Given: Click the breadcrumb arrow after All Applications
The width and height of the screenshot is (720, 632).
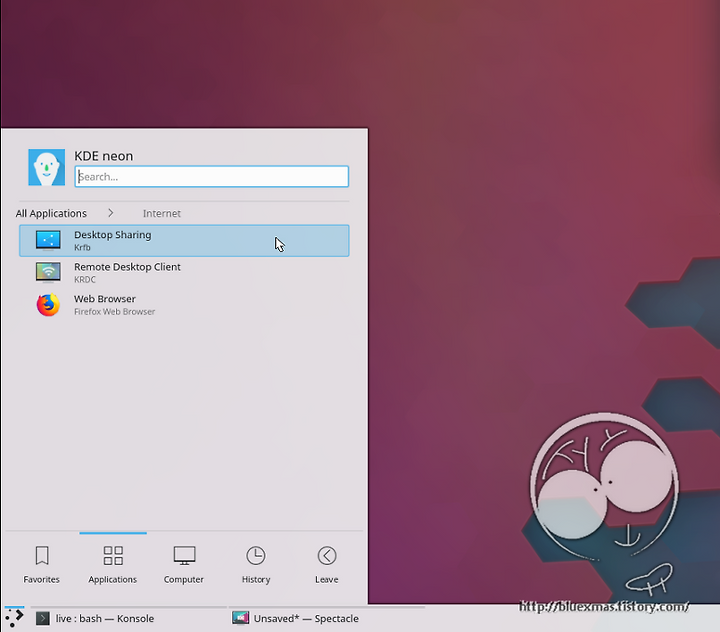Looking at the screenshot, I should click(111, 213).
